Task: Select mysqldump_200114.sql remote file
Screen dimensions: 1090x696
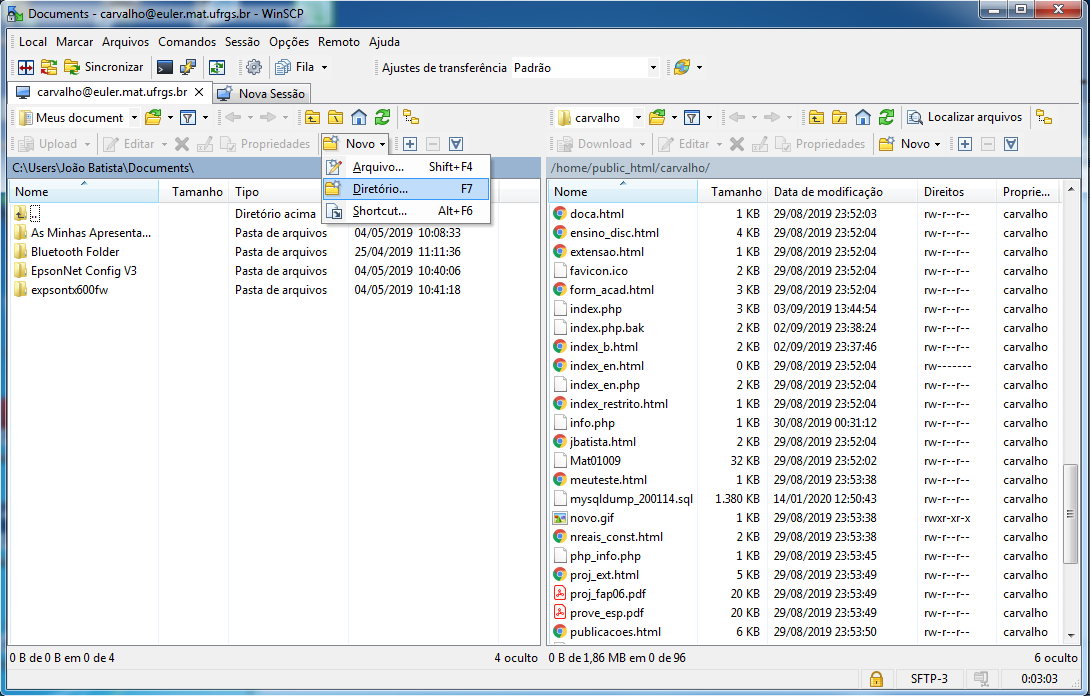Action: pyautogui.click(x=631, y=499)
